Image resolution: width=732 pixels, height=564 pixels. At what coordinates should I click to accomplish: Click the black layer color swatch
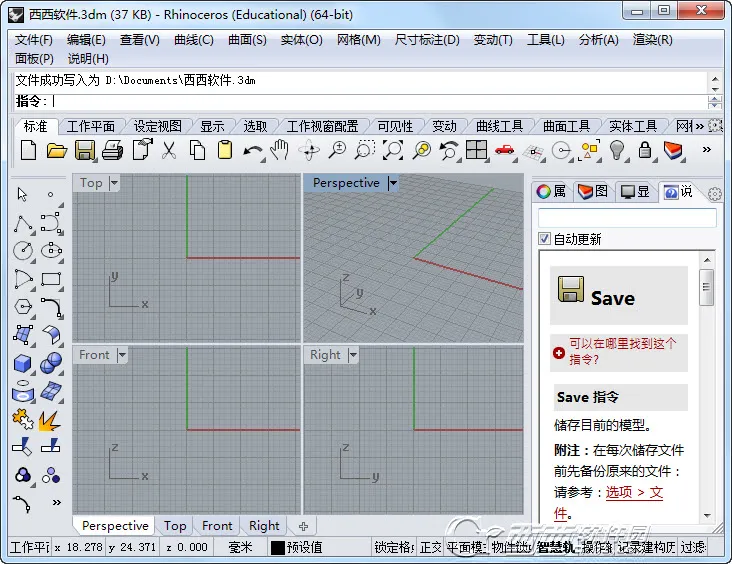click(278, 548)
